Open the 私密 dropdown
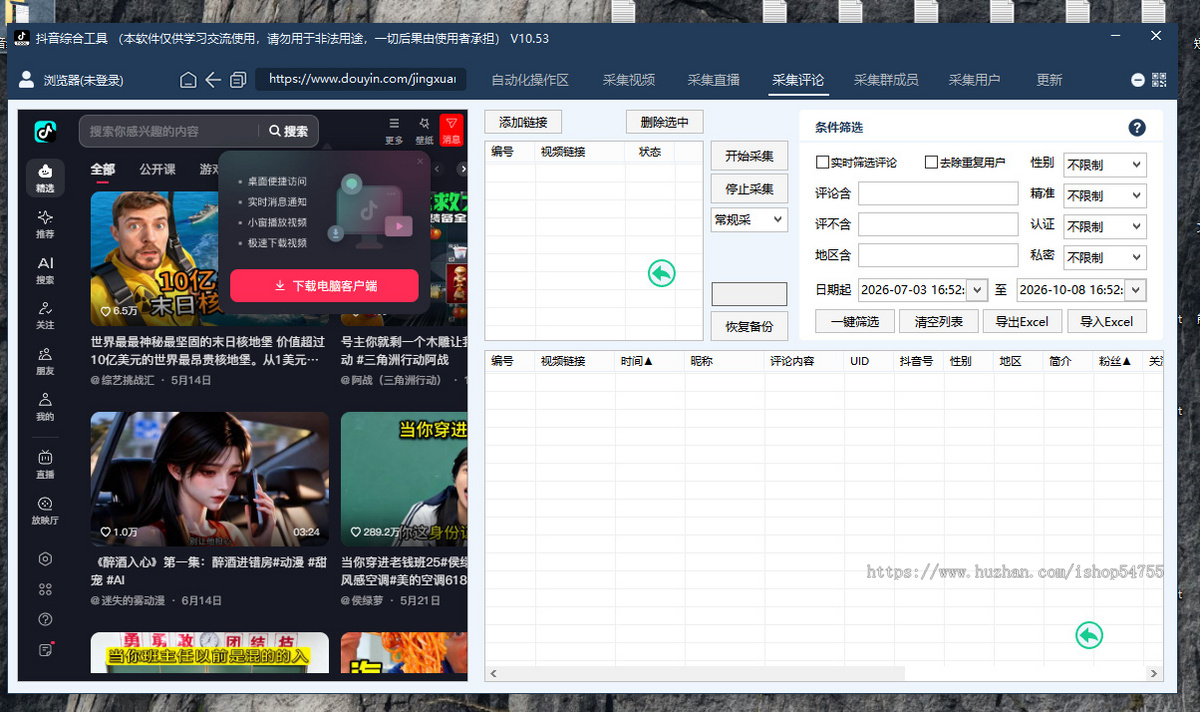Viewport: 1200px width, 712px height. pyautogui.click(x=1105, y=257)
